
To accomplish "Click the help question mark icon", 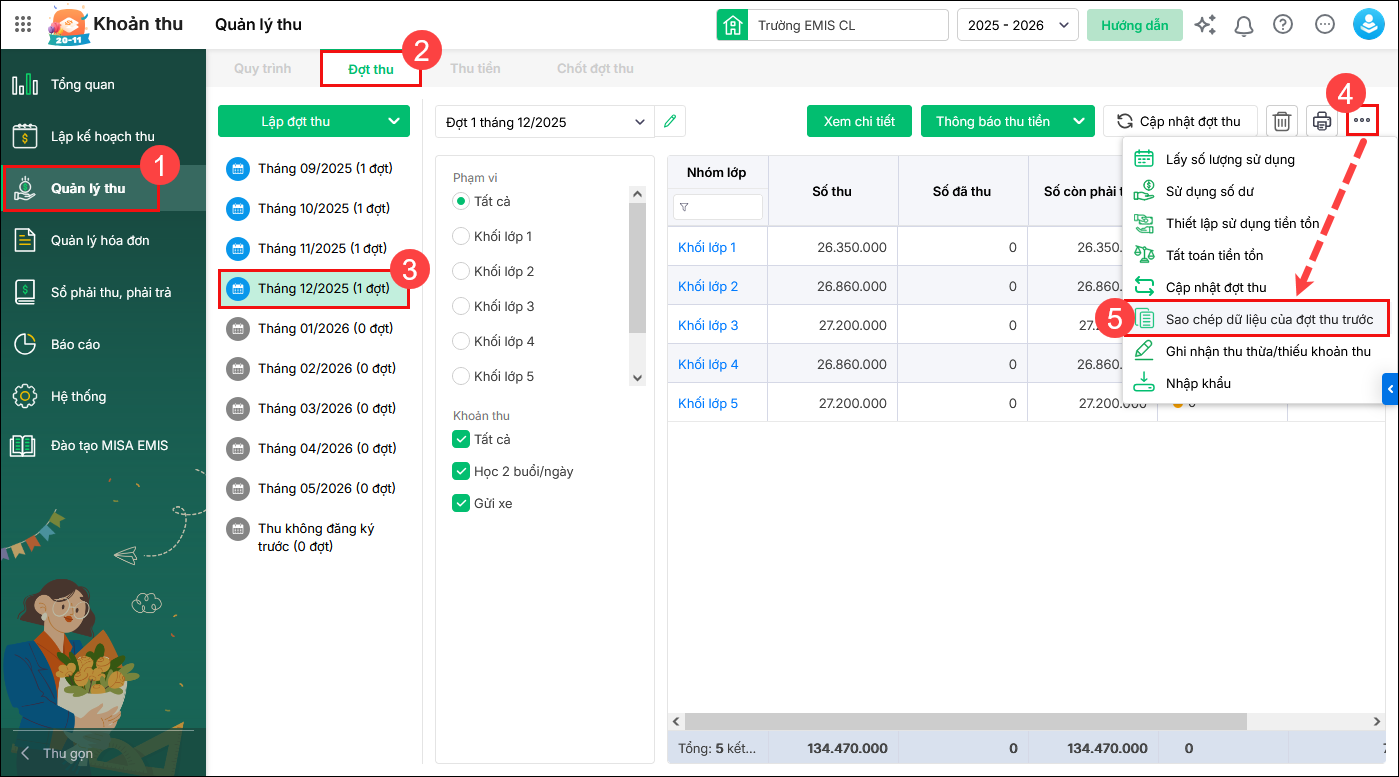I will coord(1283,25).
